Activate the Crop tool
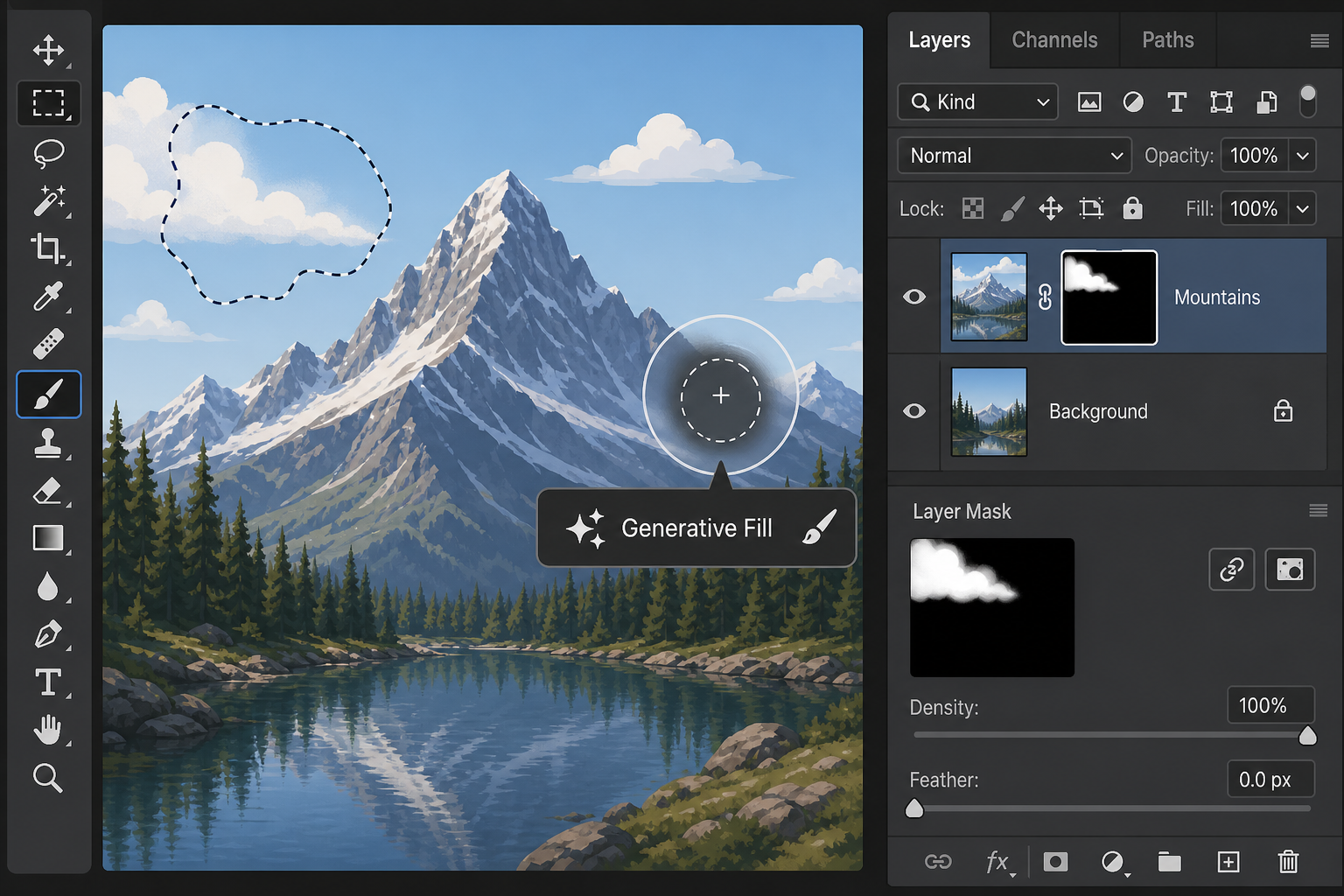The width and height of the screenshot is (1344, 896). point(48,248)
